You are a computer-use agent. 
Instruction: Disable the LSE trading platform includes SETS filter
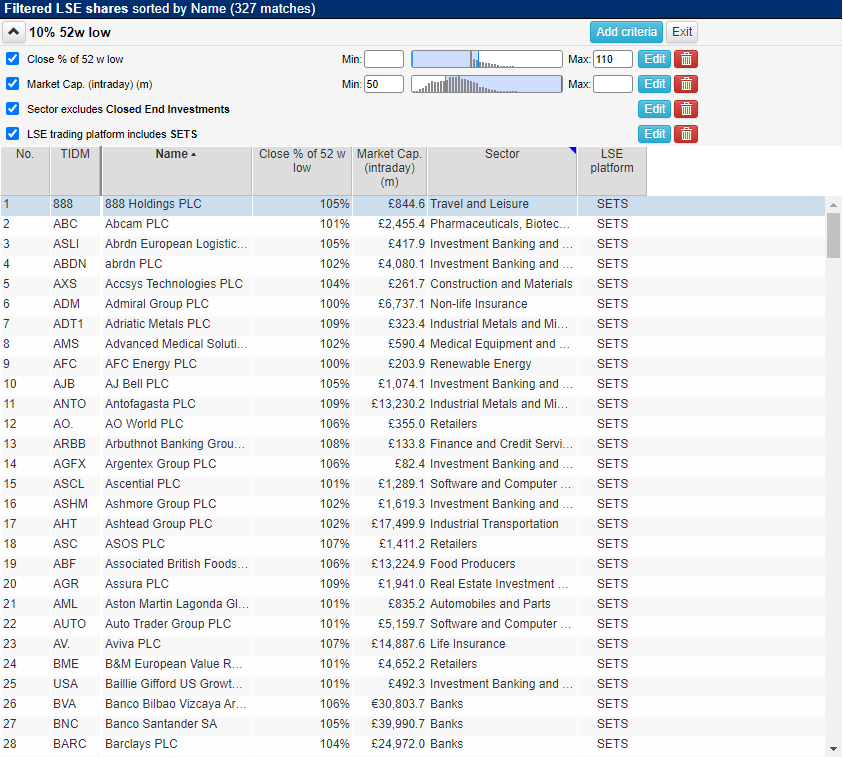pyautogui.click(x=12, y=133)
